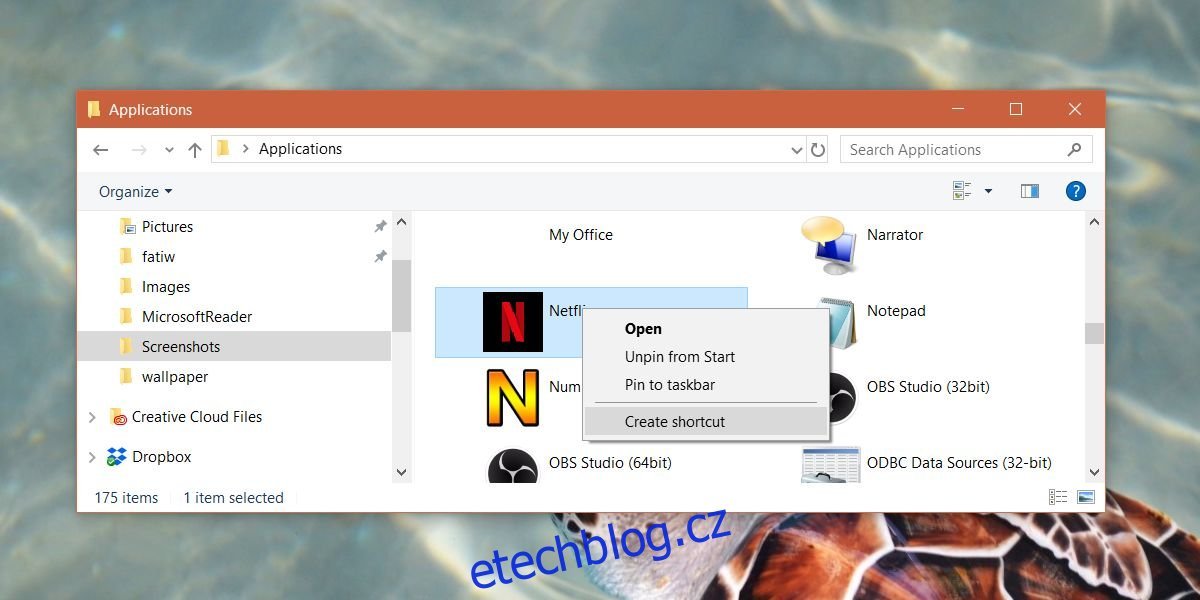Go forward with the right arrow
This screenshot has width=1200, height=600.
point(140,150)
